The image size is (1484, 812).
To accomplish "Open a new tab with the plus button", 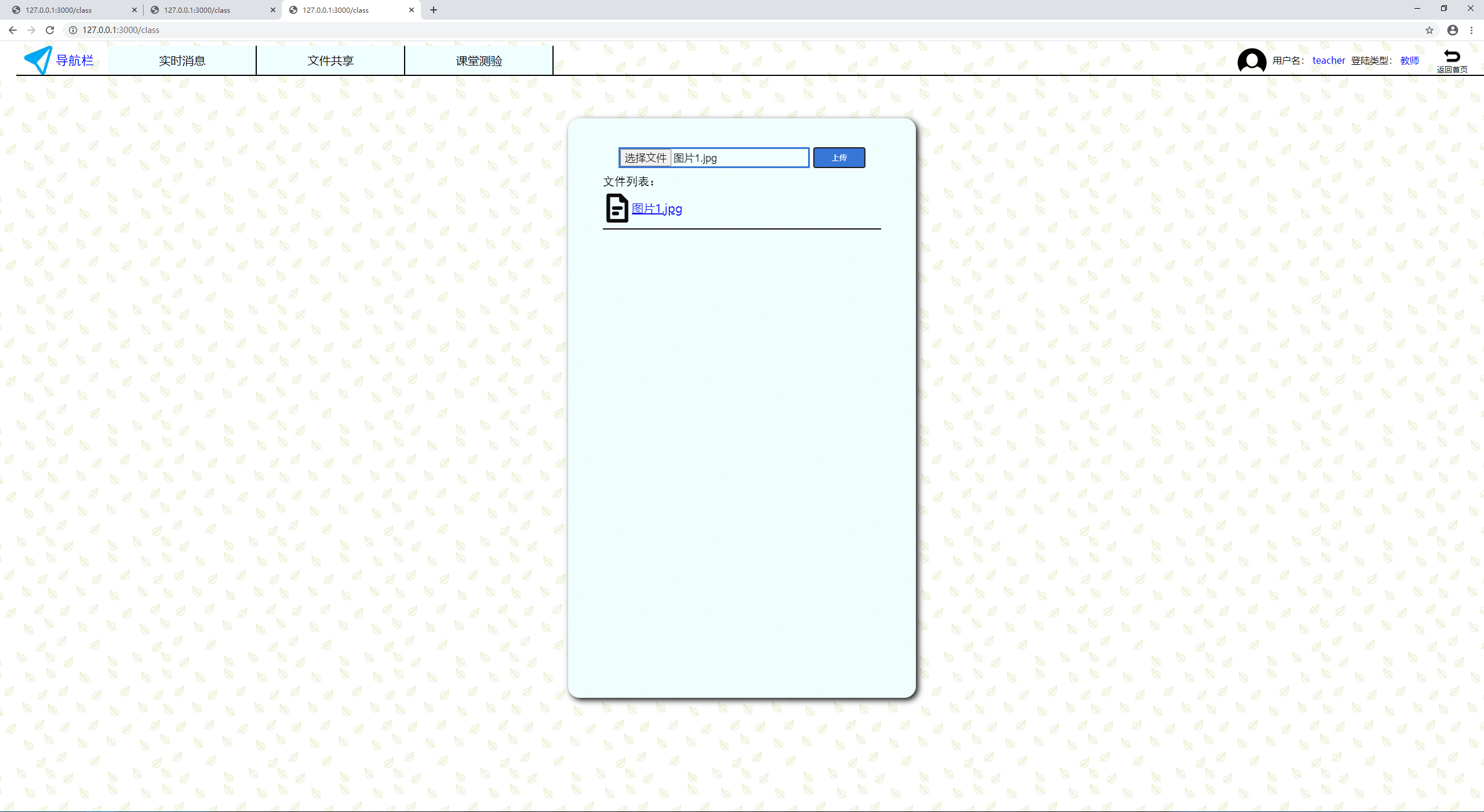I will pyautogui.click(x=434, y=10).
